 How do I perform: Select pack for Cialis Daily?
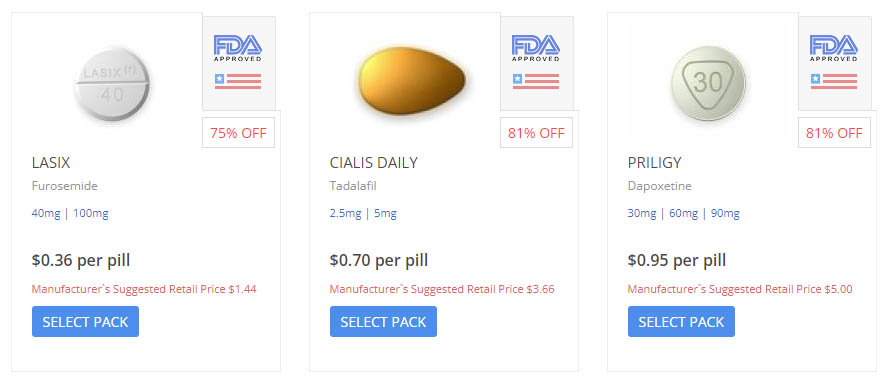pos(383,322)
